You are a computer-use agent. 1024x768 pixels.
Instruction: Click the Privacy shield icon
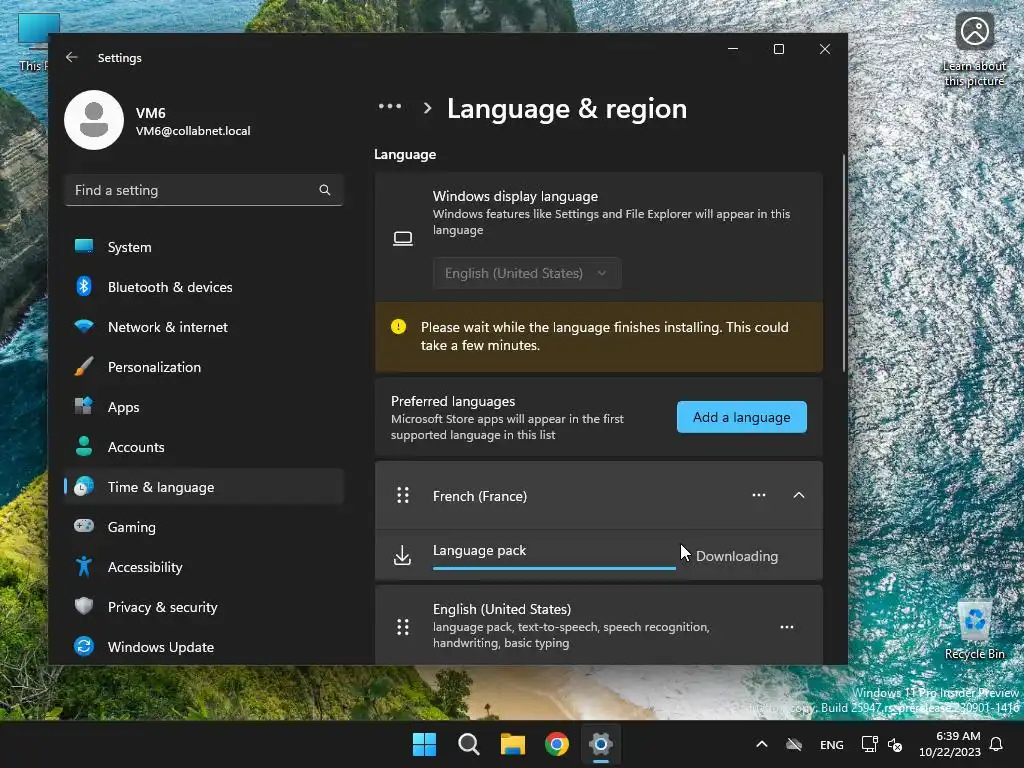[x=84, y=606]
